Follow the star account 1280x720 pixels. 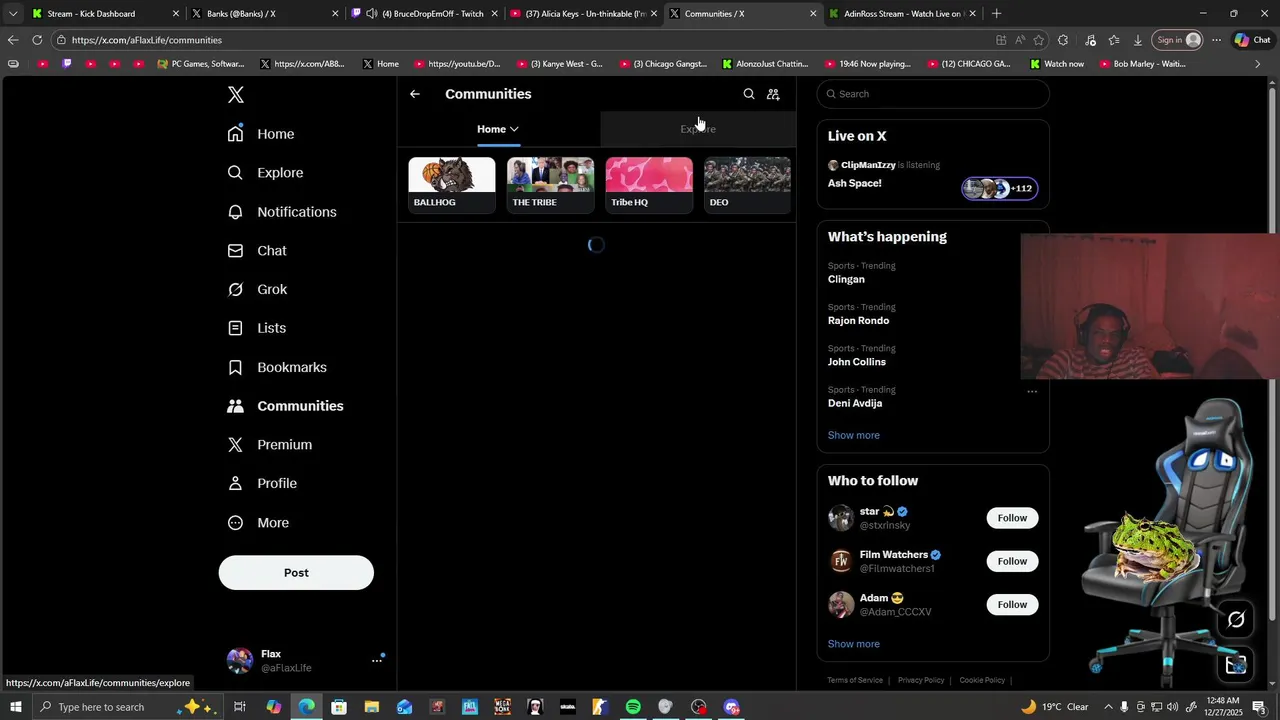pos(1012,518)
